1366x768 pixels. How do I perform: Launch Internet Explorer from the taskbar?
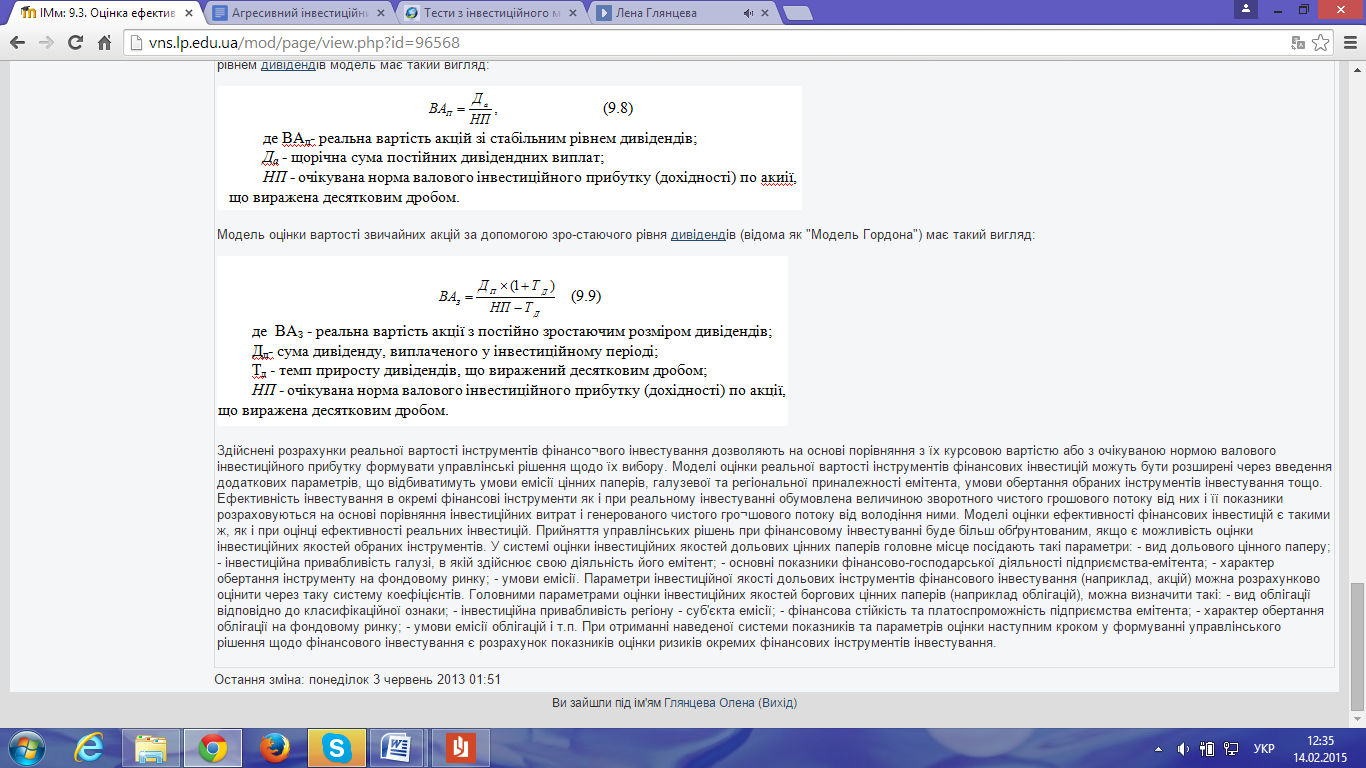click(x=91, y=747)
